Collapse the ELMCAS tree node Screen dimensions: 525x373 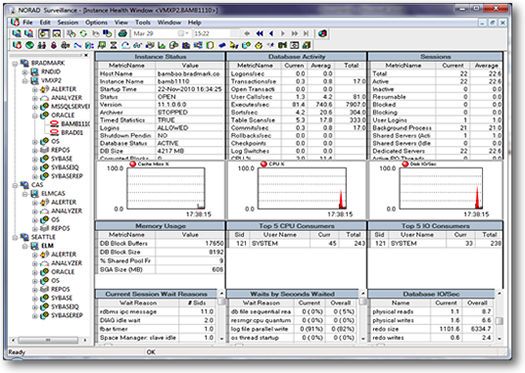(25, 194)
